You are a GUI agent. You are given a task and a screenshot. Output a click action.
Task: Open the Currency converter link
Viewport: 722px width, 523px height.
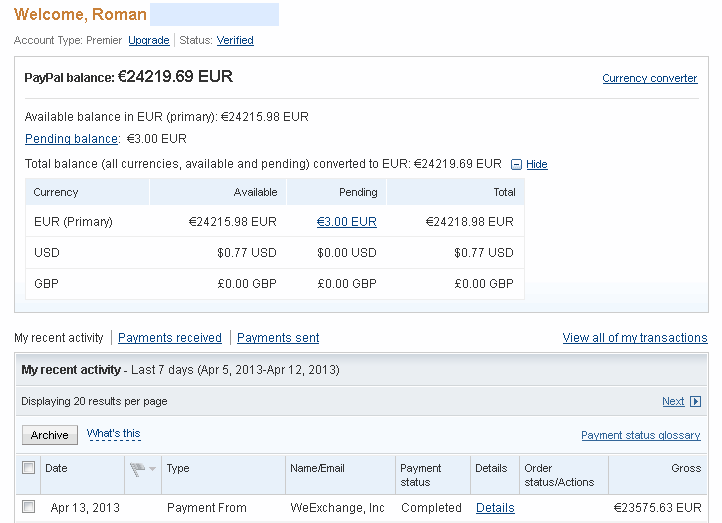[650, 78]
